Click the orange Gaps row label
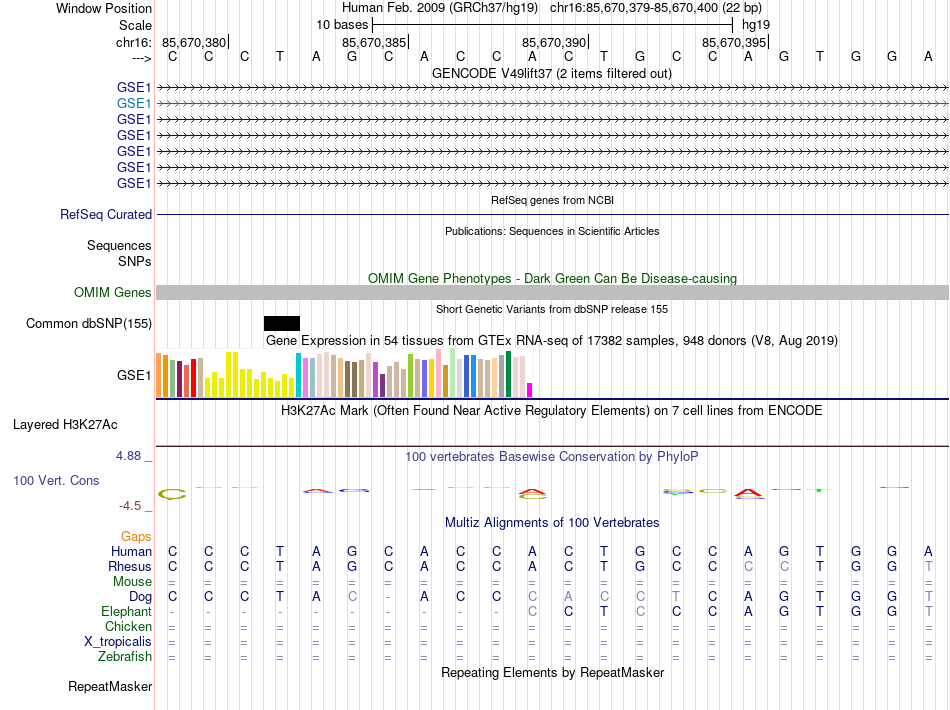The height and width of the screenshot is (710, 950). 136,537
